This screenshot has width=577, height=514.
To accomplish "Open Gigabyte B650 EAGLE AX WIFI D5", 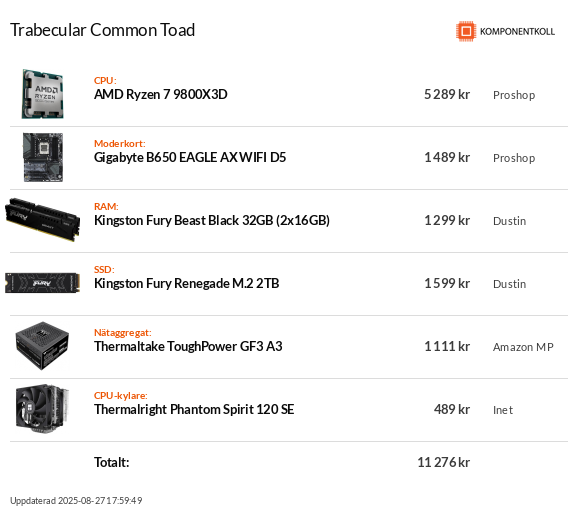I will click(190, 157).
